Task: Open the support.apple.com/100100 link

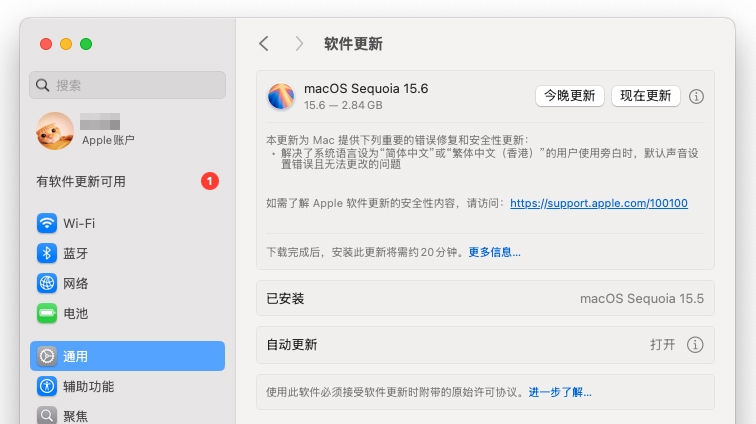Action: click(x=599, y=203)
